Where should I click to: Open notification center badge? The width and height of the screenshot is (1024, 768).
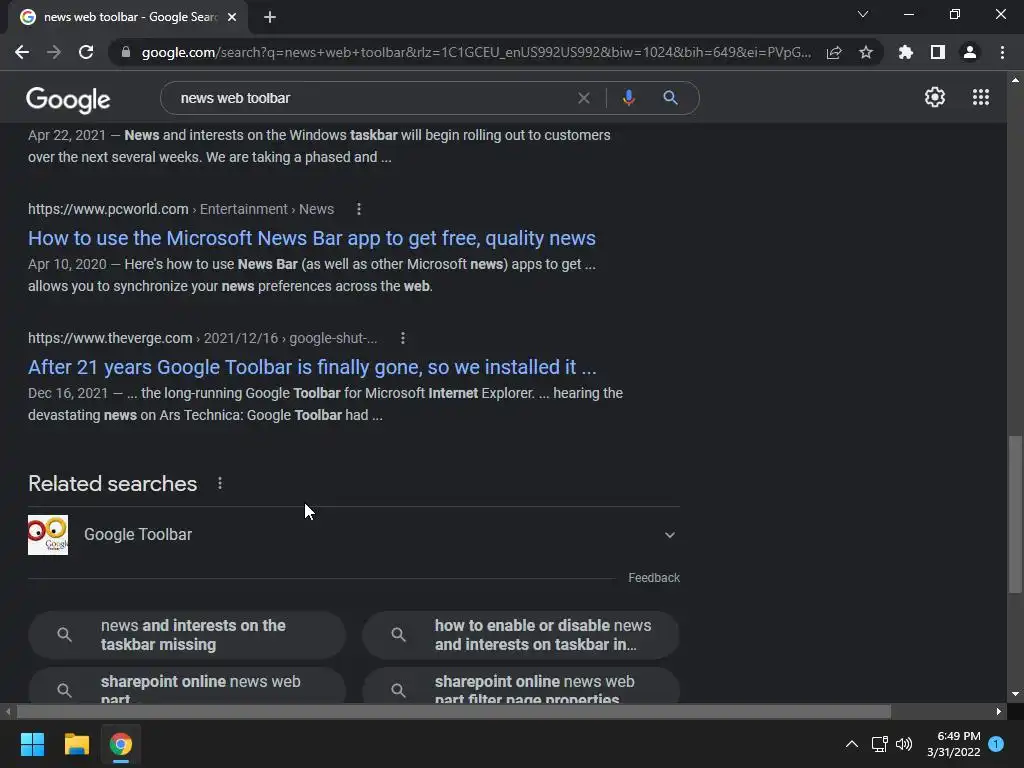point(996,744)
